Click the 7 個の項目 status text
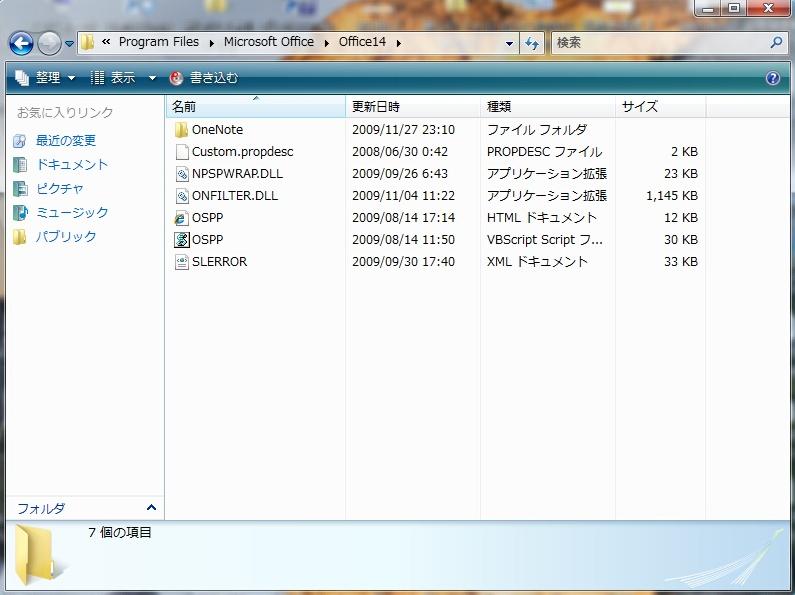The image size is (795, 595). (x=120, y=532)
